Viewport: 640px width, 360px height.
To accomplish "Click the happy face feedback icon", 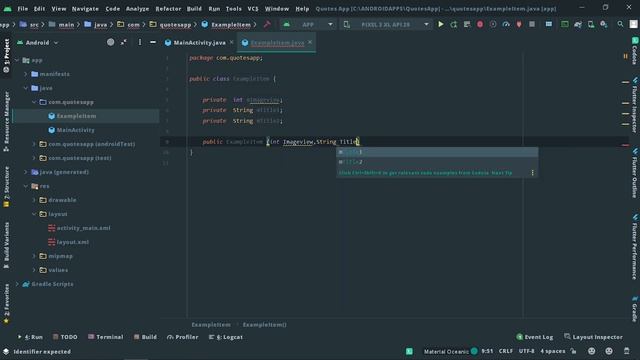I will coord(591,351).
